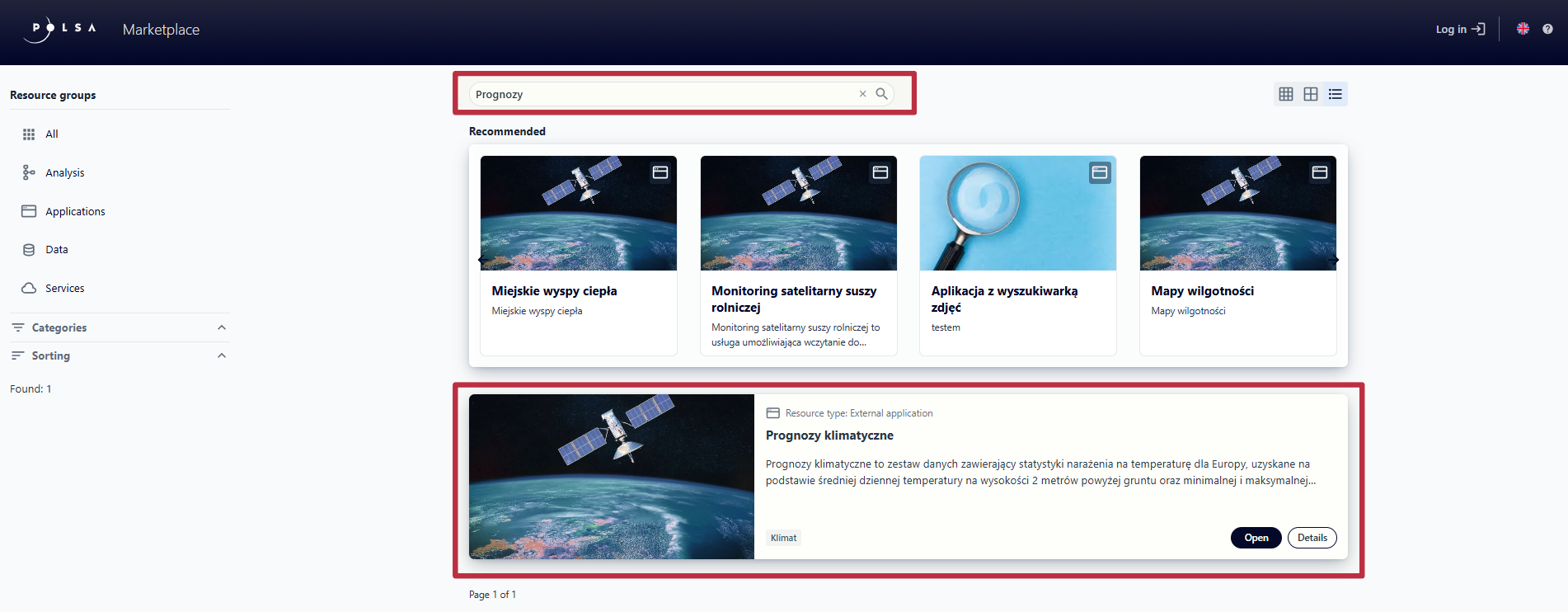1568x612 pixels.
Task: Click the Log in button
Action: [1460, 29]
